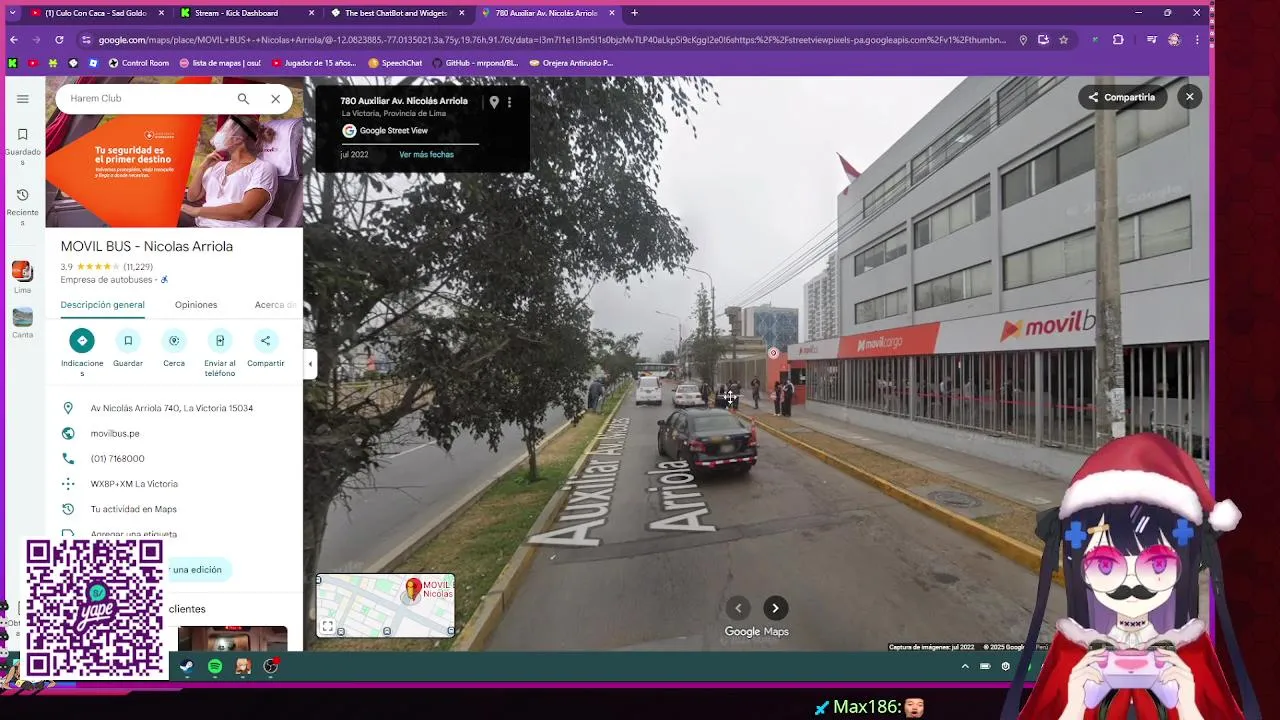Open the SpeechChat bookmark
Screen dimensions: 1280x720
click(395, 63)
